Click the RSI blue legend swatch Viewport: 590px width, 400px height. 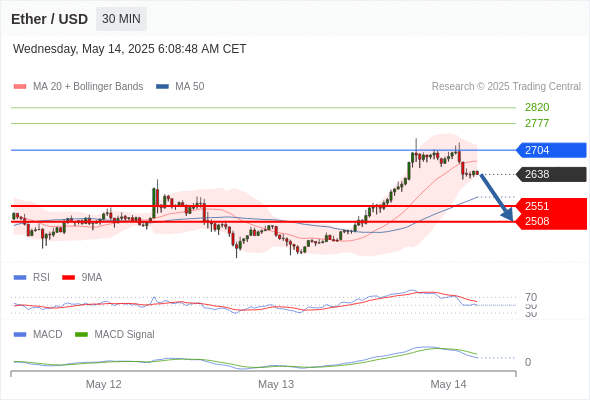[x=20, y=278]
